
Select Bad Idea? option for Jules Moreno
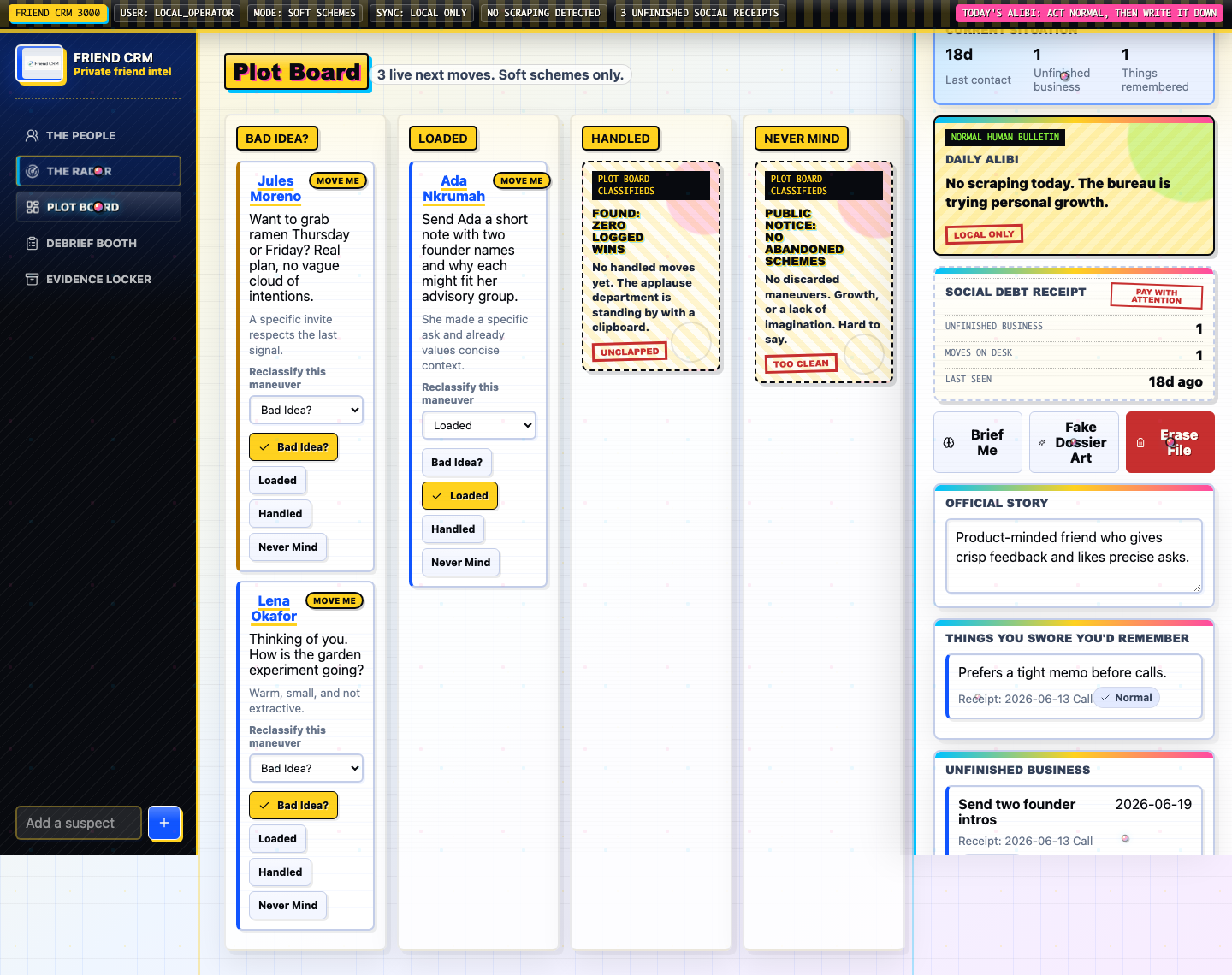[x=293, y=446]
